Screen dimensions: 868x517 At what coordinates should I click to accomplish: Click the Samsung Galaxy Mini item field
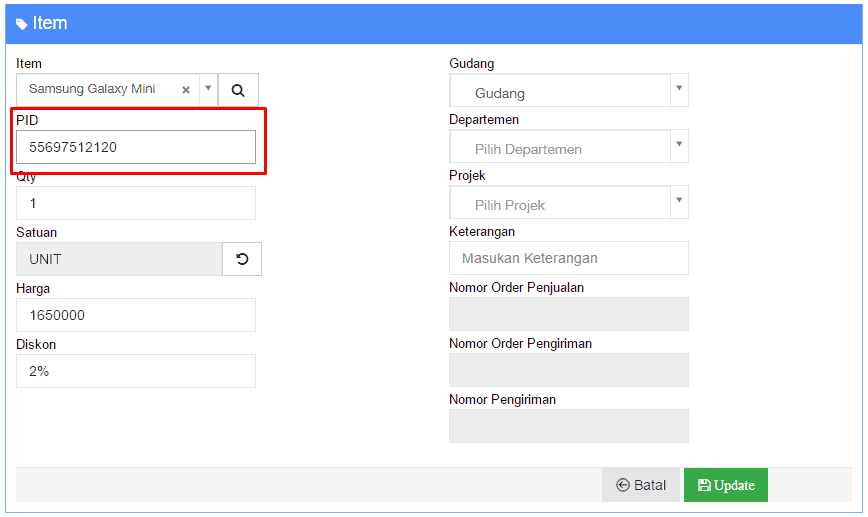click(x=108, y=90)
